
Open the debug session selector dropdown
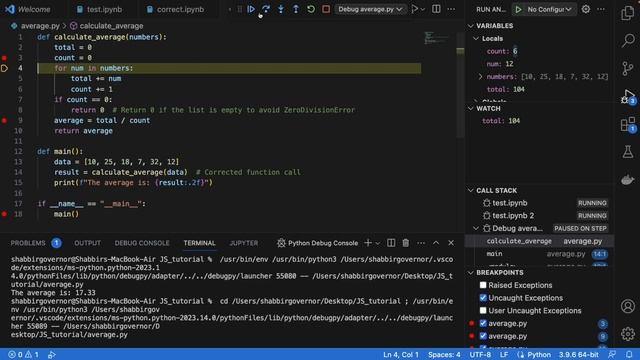pyautogui.click(x=370, y=9)
